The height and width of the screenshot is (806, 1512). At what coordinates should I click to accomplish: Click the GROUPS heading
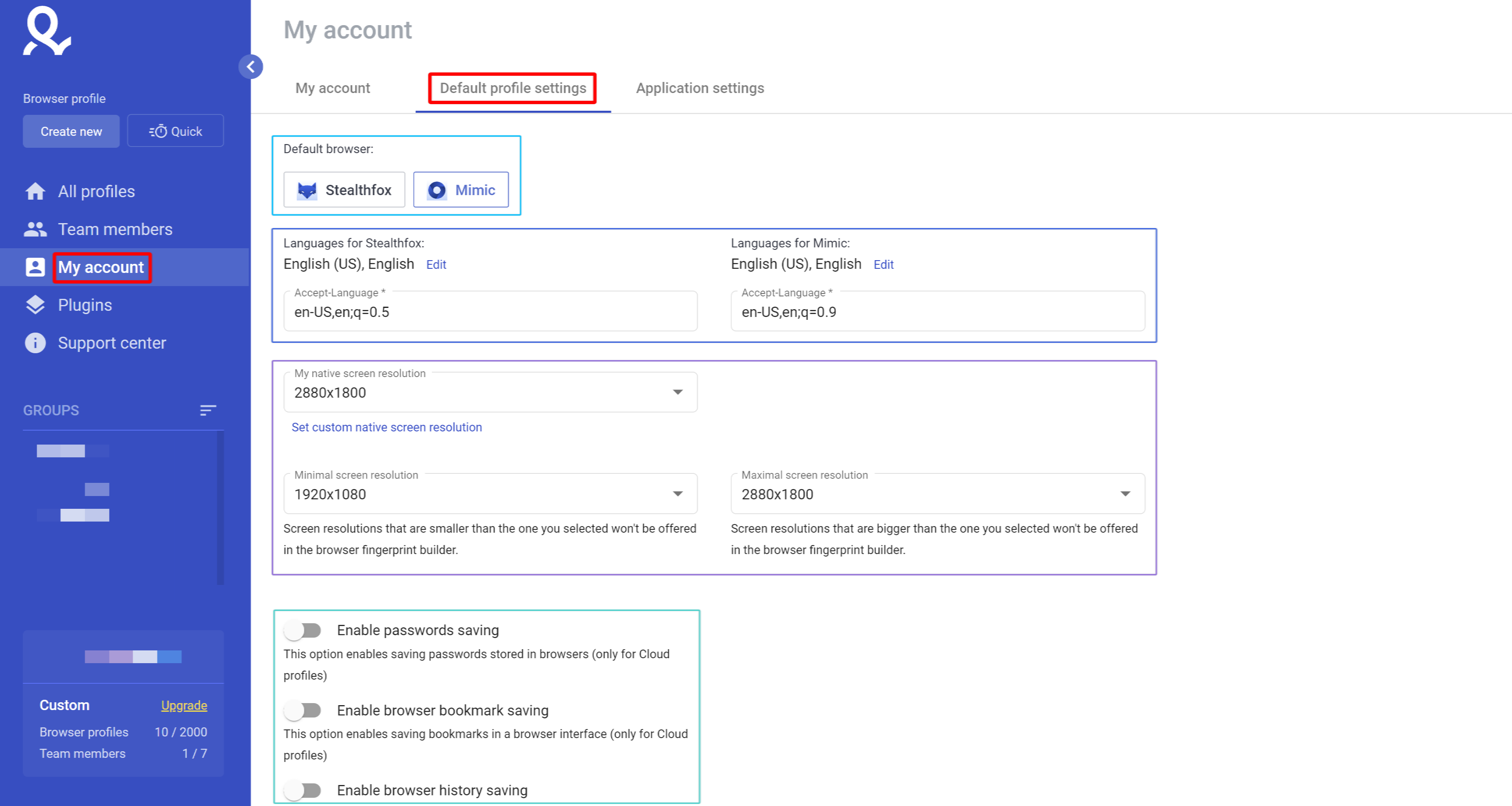pos(51,410)
